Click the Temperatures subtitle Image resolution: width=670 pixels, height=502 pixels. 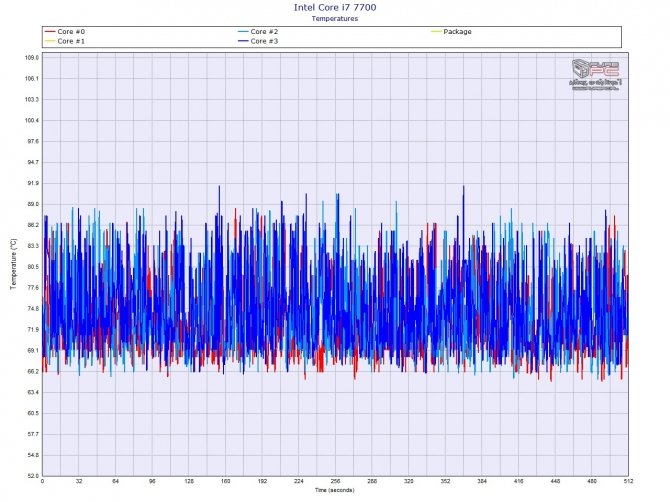pos(335,18)
